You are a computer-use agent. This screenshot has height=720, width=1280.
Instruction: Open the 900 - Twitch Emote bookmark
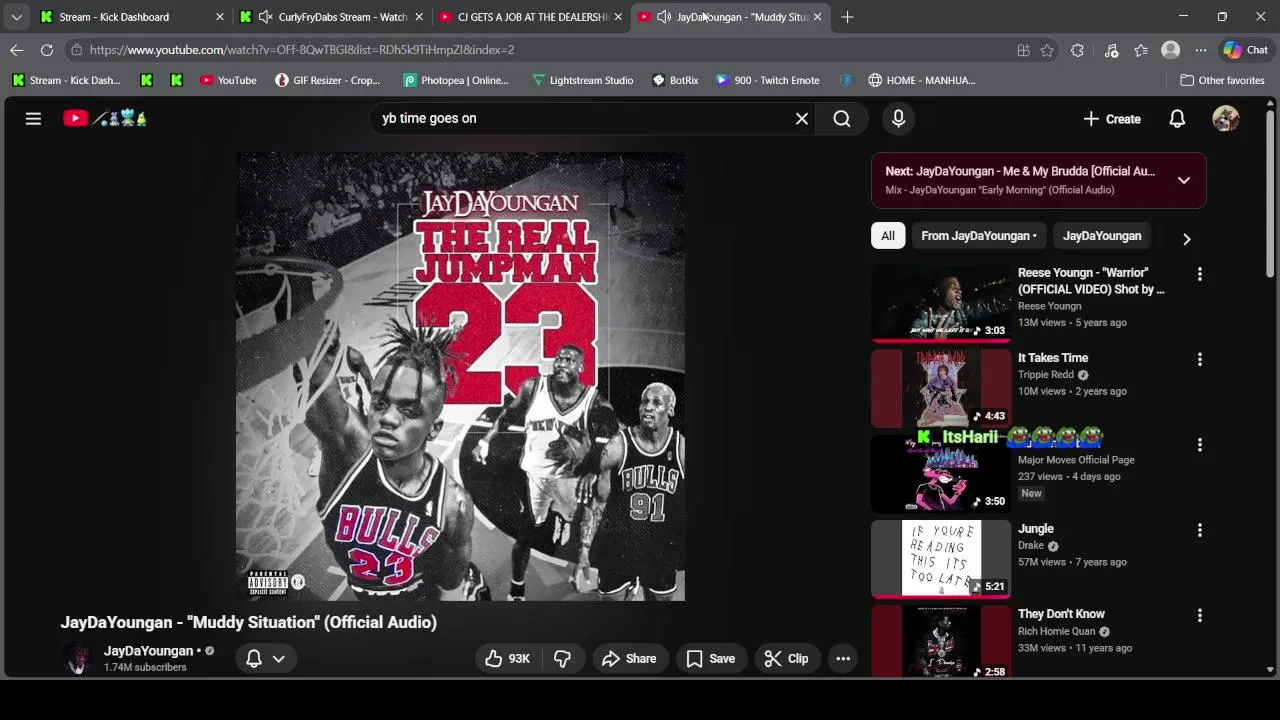click(x=768, y=80)
